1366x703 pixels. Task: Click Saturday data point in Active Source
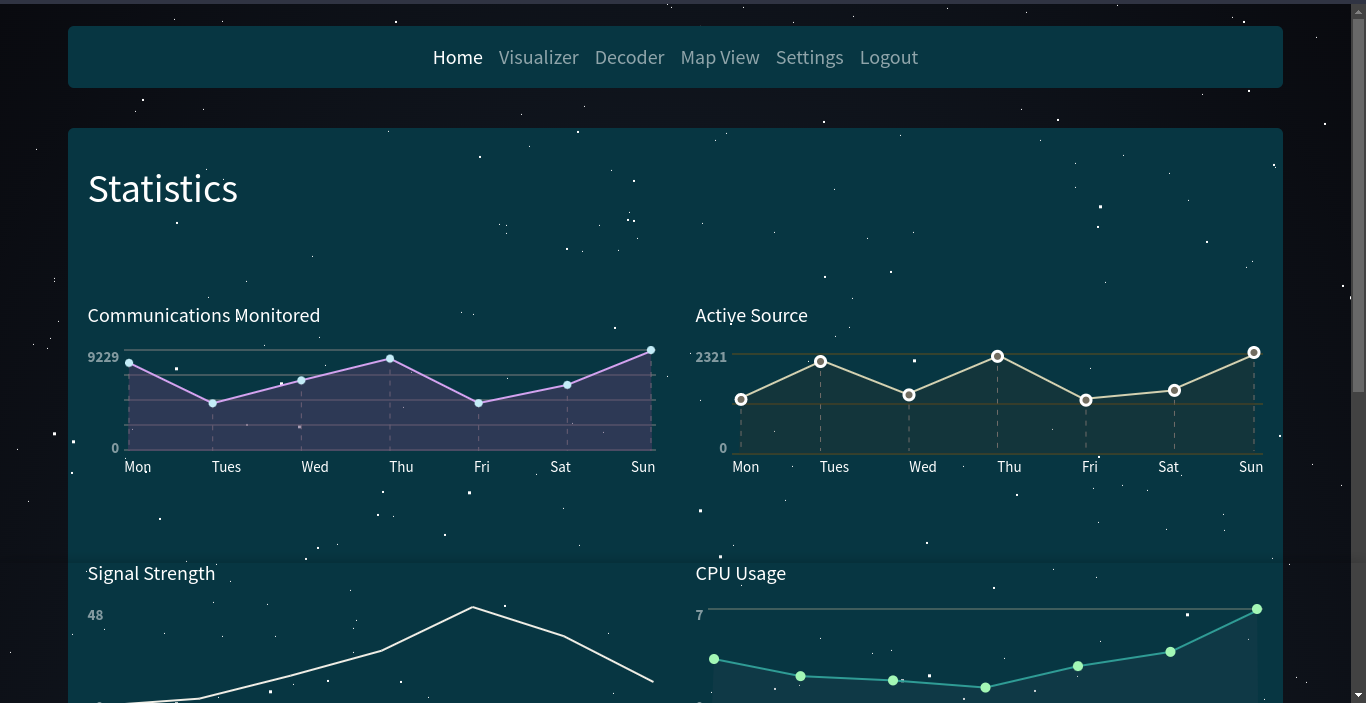(x=1174, y=390)
